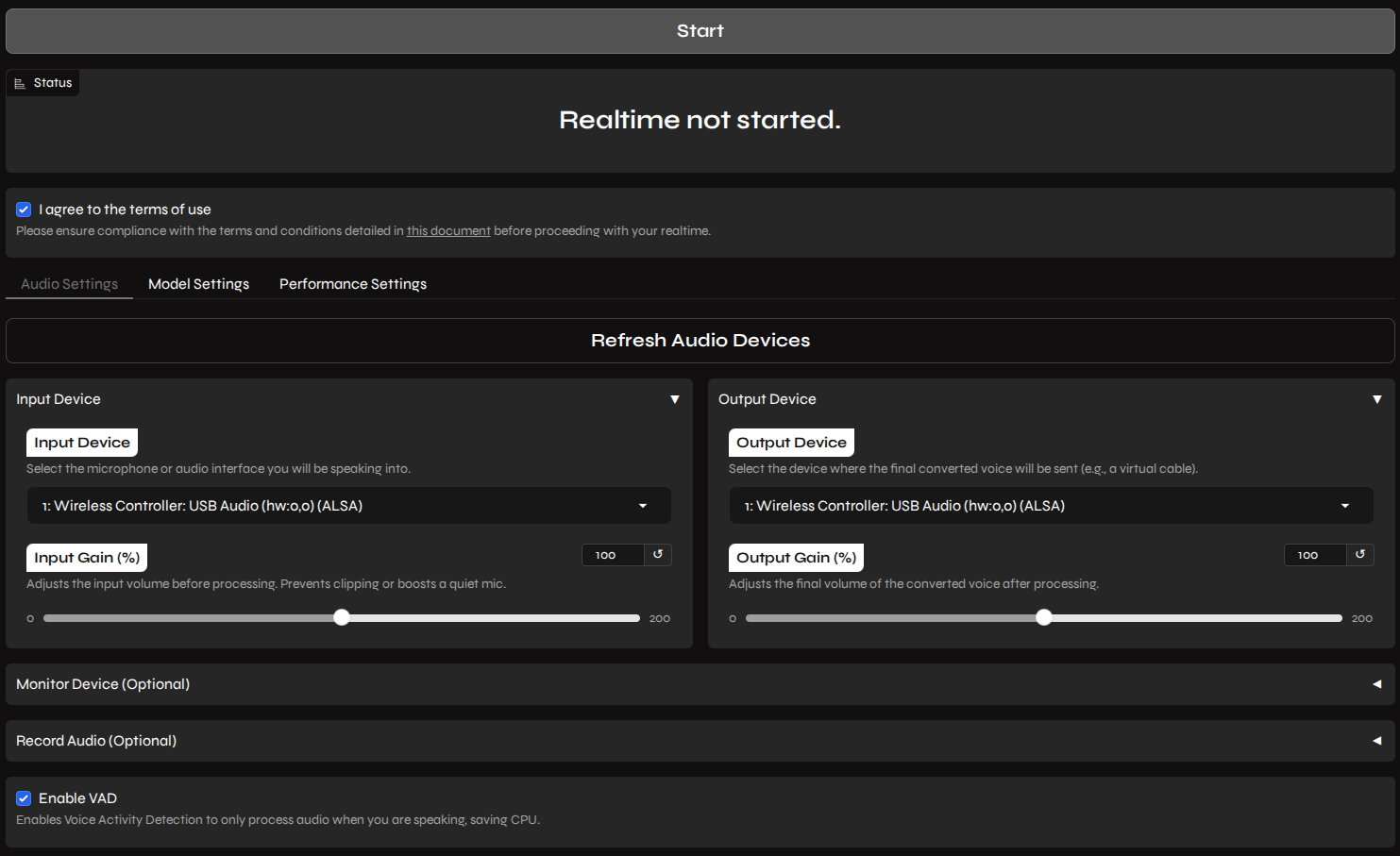Open the Performance Settings tab
This screenshot has height=856, width=1400.
tap(353, 284)
